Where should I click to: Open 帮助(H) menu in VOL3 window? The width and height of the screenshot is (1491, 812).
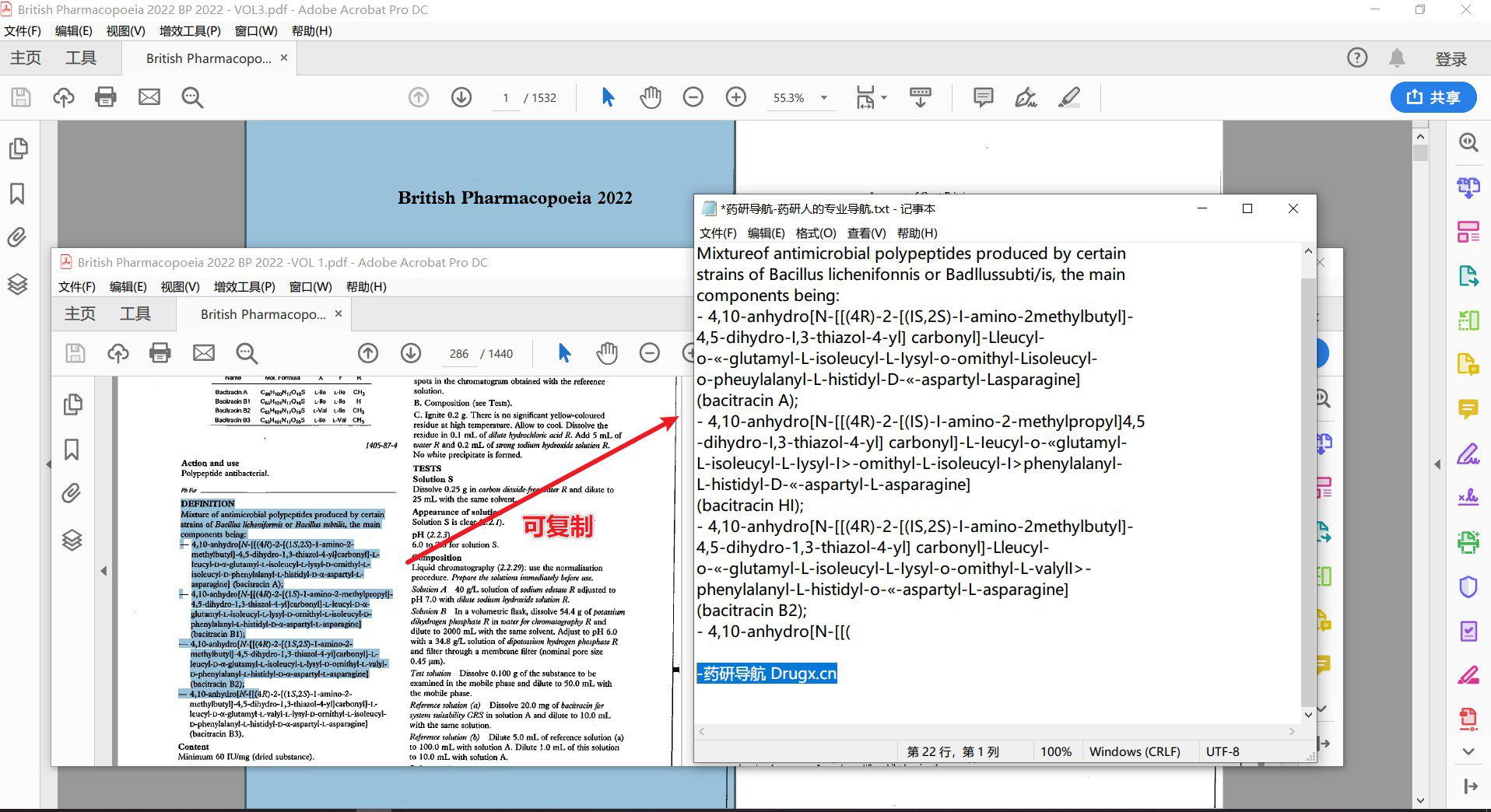tap(311, 31)
